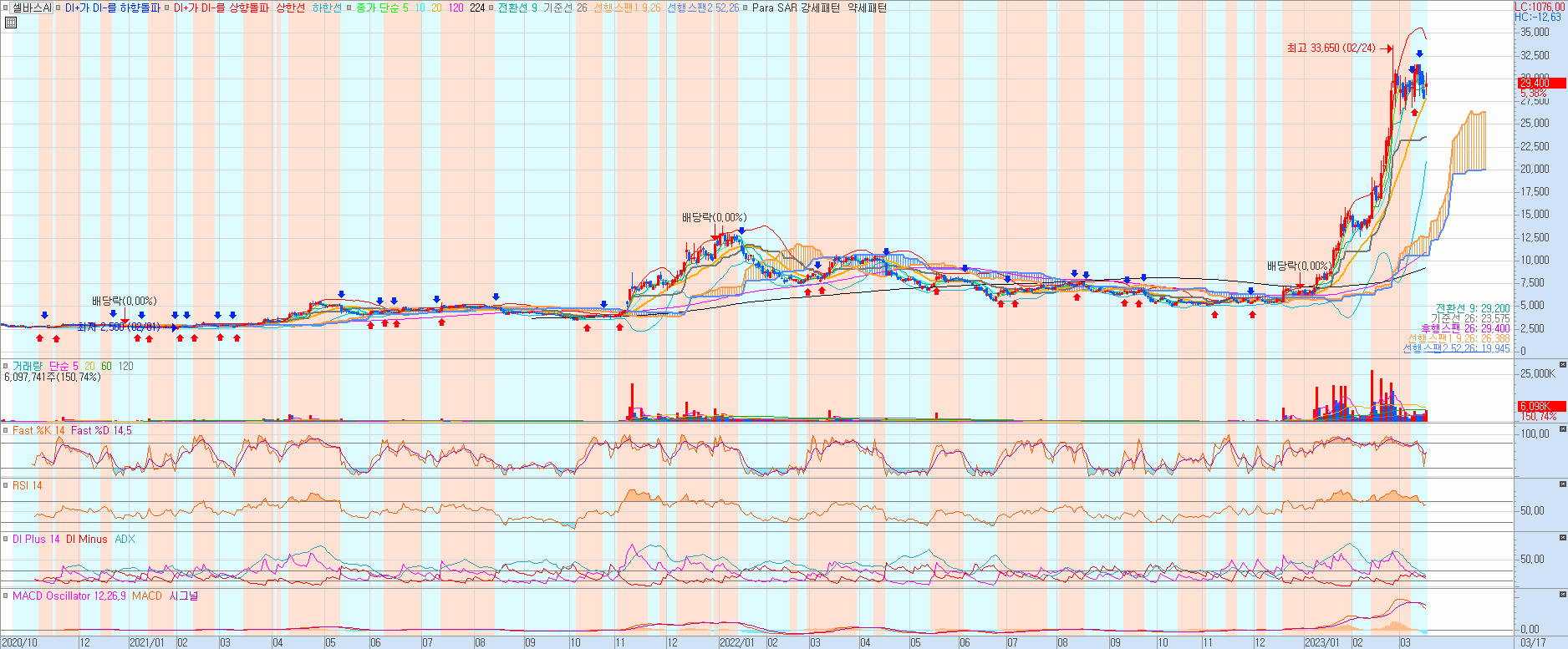Click the marker before DI+가 DI-를 상향돌파
The width and height of the screenshot is (1568, 649).
(x=167, y=8)
